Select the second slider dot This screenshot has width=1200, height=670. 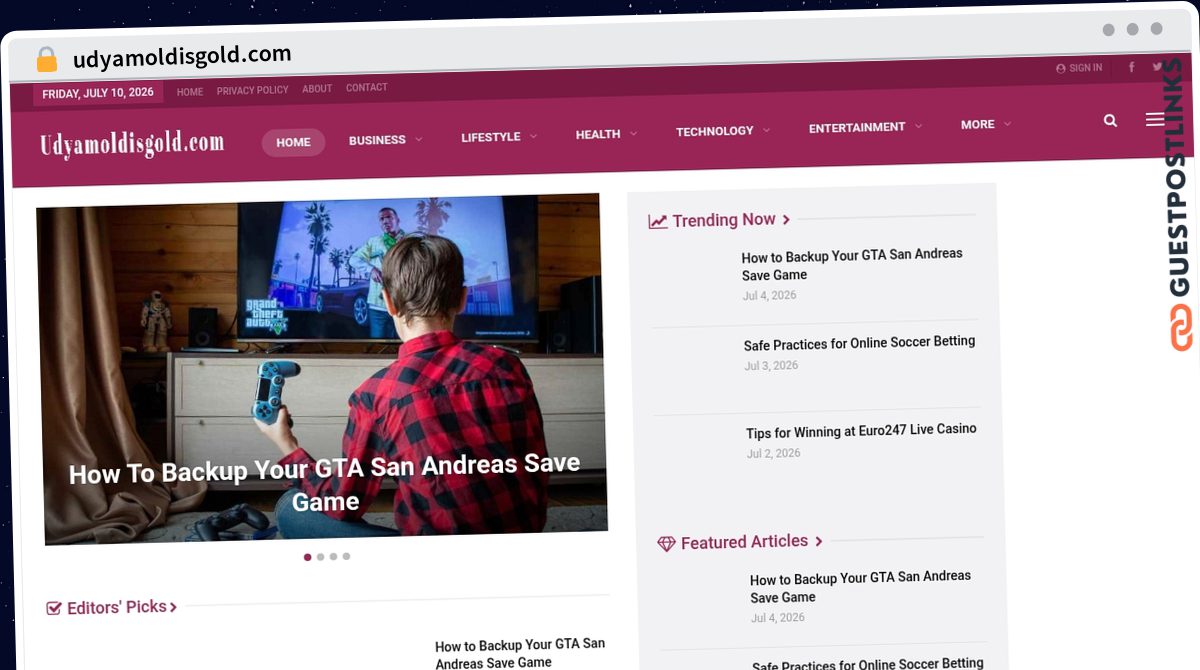(320, 557)
